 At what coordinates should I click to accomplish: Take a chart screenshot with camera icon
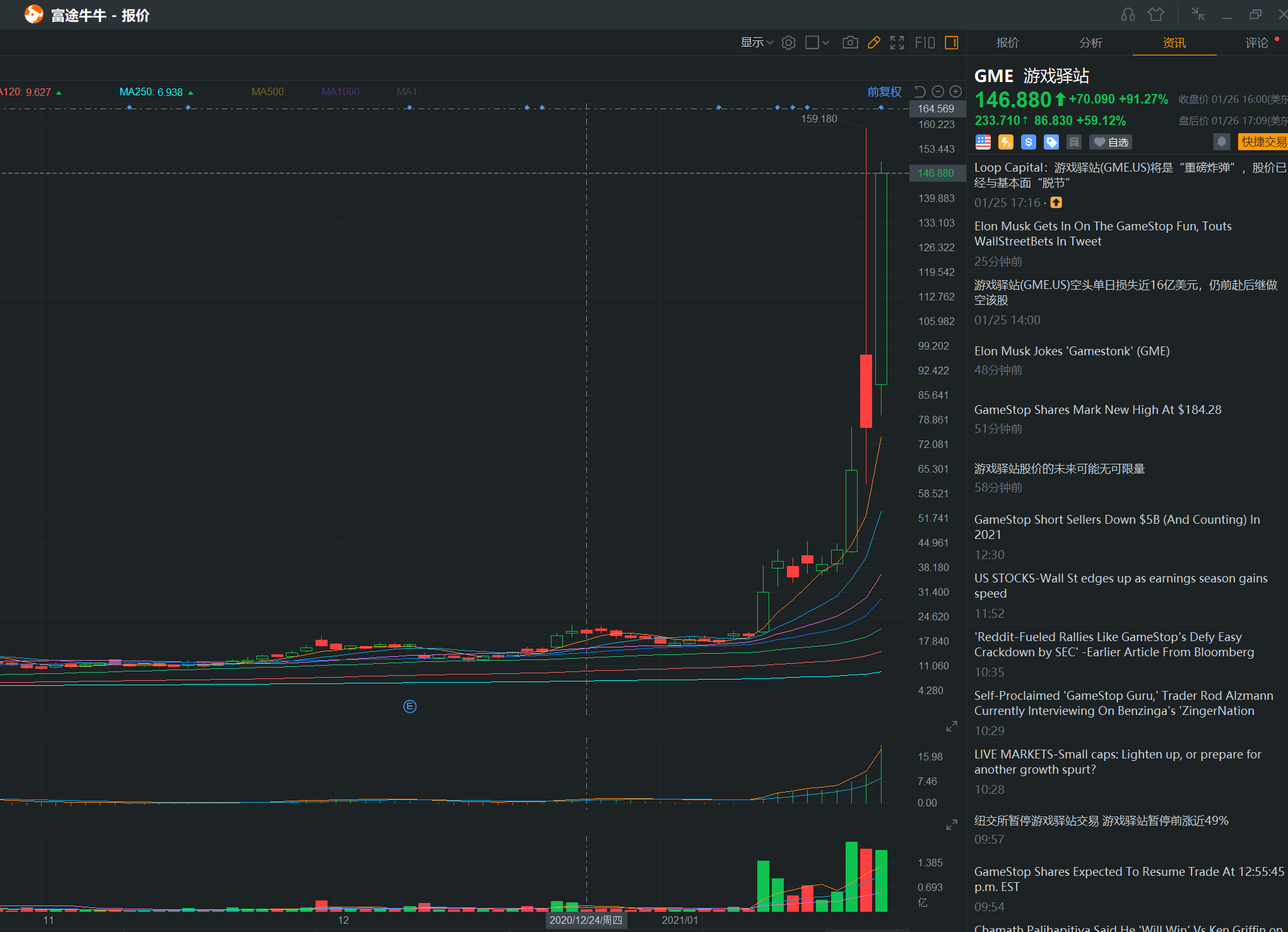pyautogui.click(x=850, y=42)
